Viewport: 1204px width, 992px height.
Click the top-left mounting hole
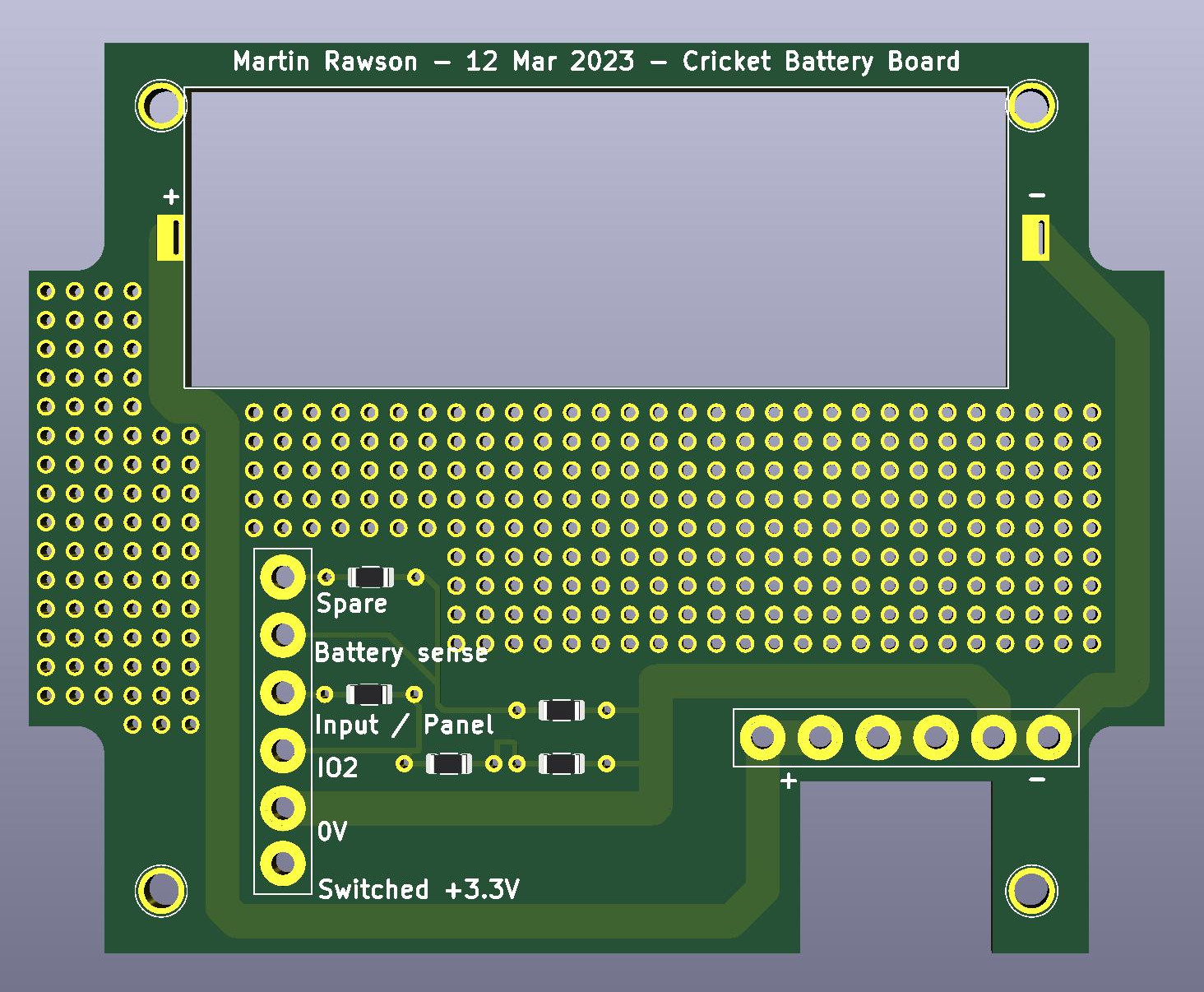[x=160, y=105]
